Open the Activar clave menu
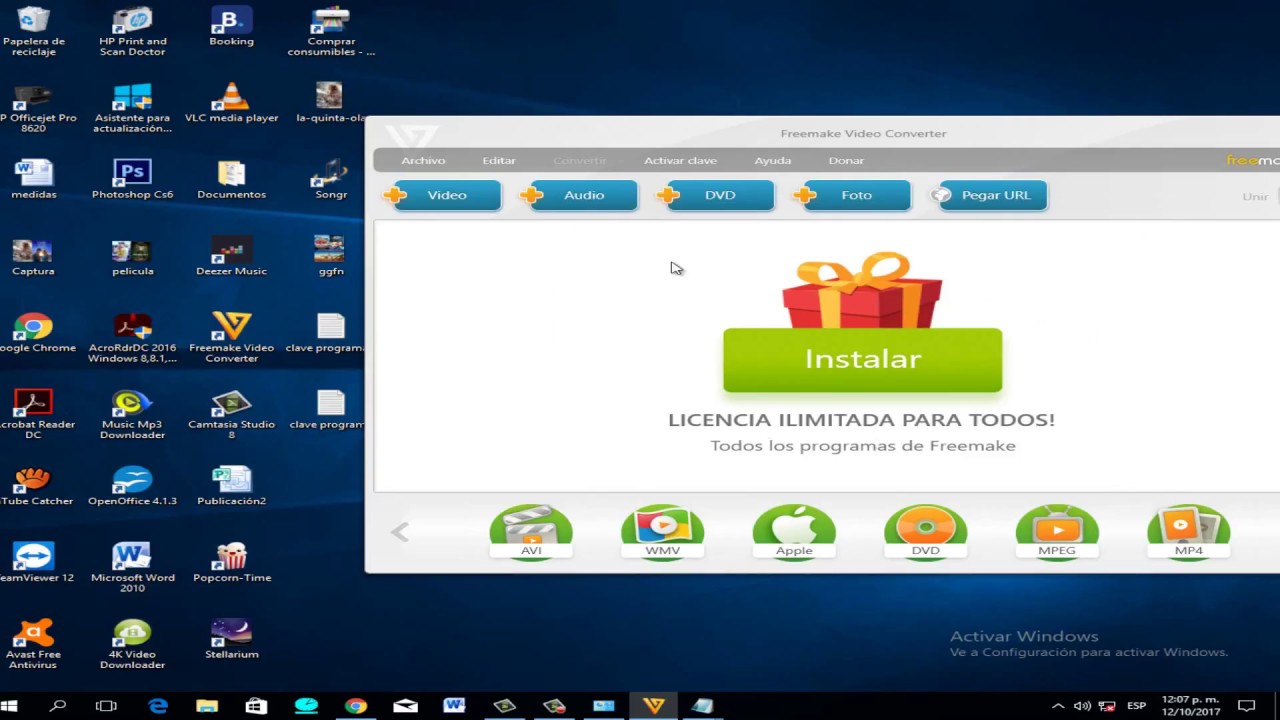1280x720 pixels. (680, 160)
